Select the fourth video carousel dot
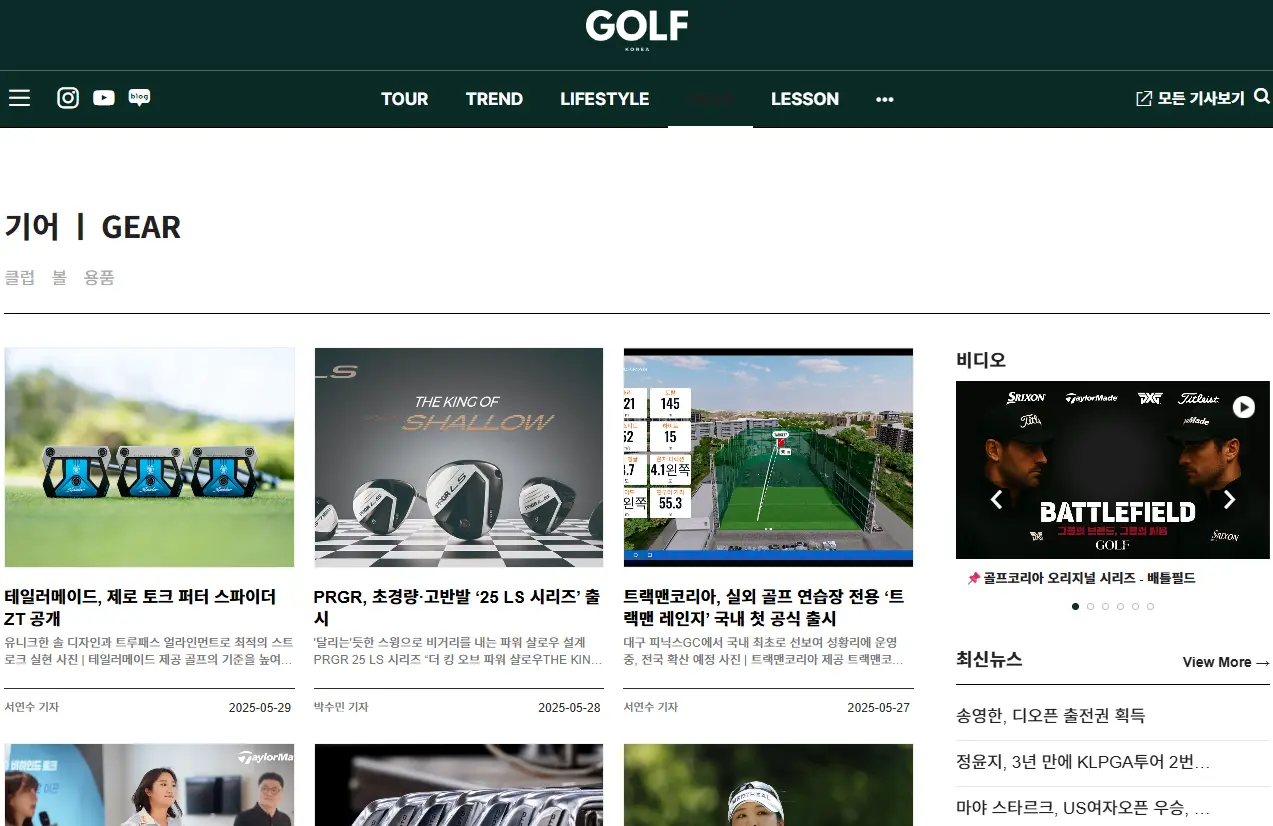The width and height of the screenshot is (1273, 826). 1121,606
